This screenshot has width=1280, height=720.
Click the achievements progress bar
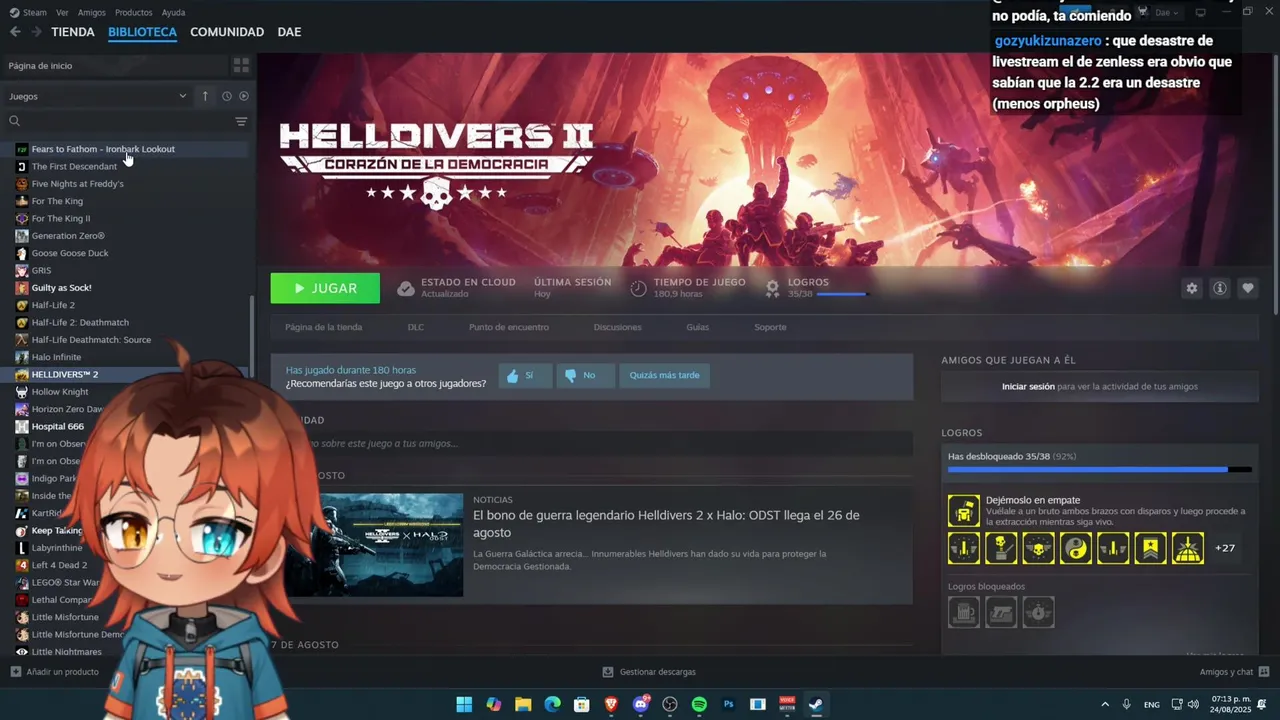1100,469
